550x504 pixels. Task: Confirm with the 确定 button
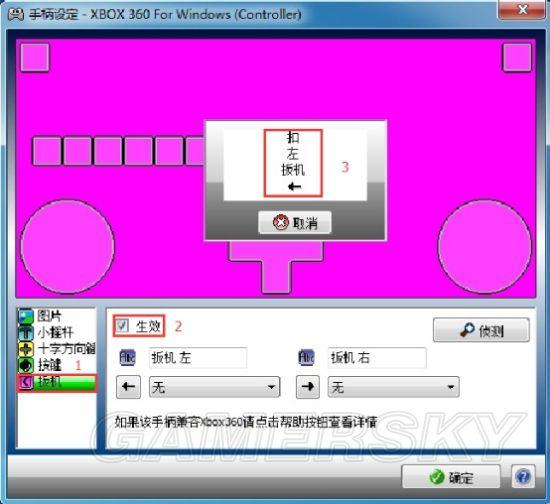coord(451,477)
